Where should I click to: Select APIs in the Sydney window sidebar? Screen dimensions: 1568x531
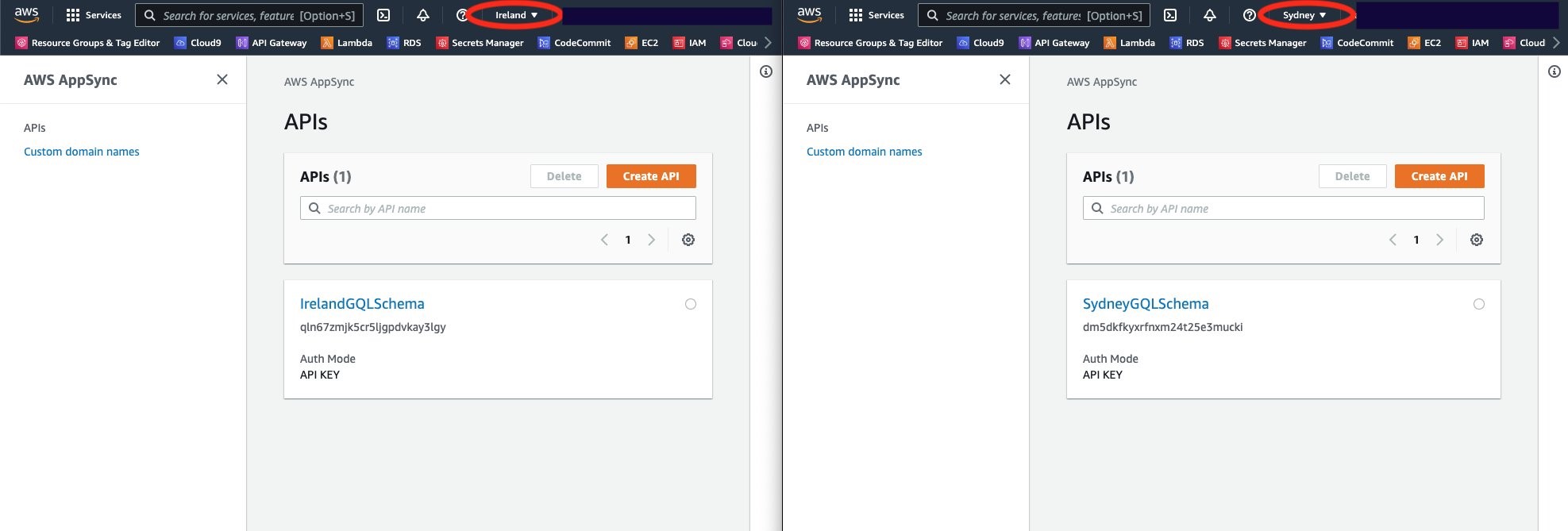pos(818,128)
